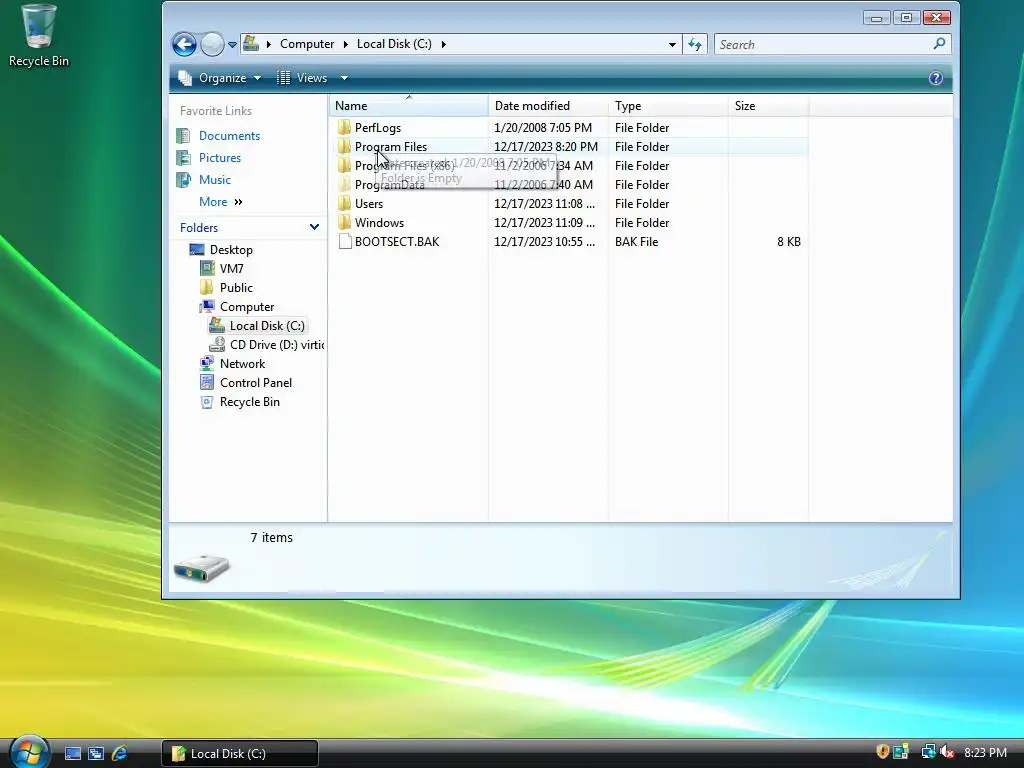The height and width of the screenshot is (768, 1024).
Task: Select Public in the folder tree
Action: pyautogui.click(x=236, y=287)
